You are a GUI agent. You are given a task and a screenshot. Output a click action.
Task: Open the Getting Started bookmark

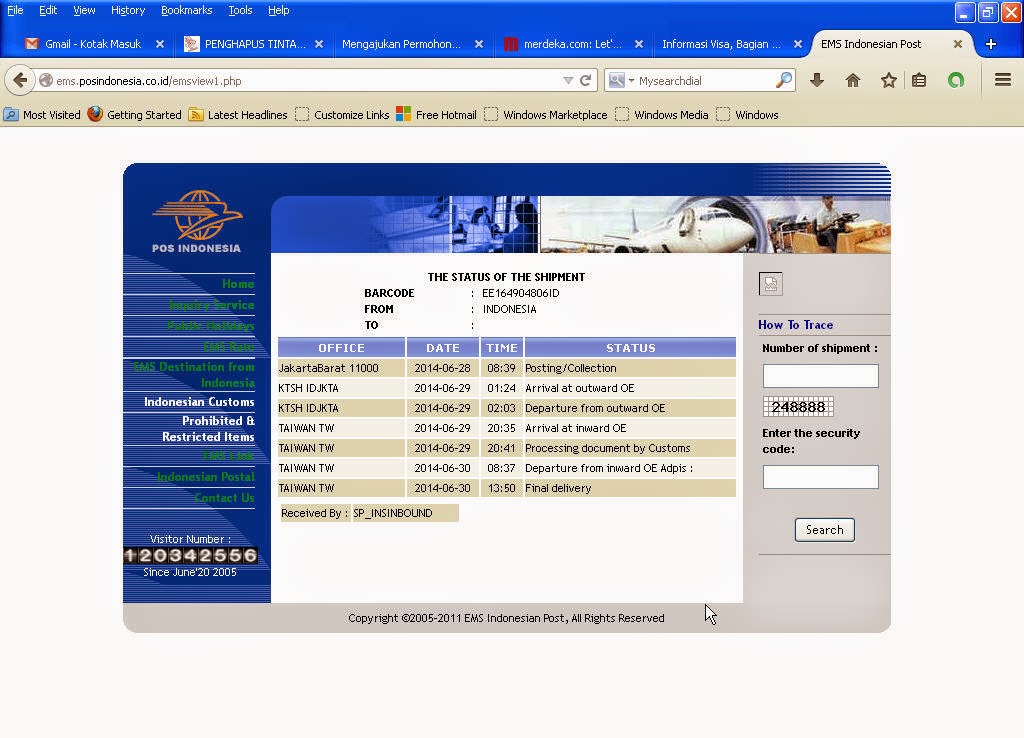(135, 115)
